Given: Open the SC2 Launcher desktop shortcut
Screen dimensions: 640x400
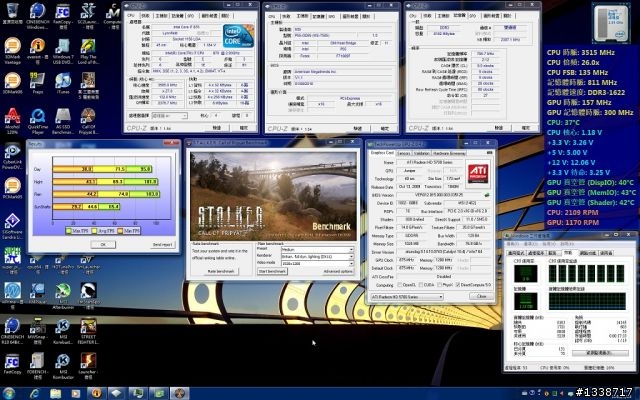Looking at the screenshot, I should [x=88, y=15].
